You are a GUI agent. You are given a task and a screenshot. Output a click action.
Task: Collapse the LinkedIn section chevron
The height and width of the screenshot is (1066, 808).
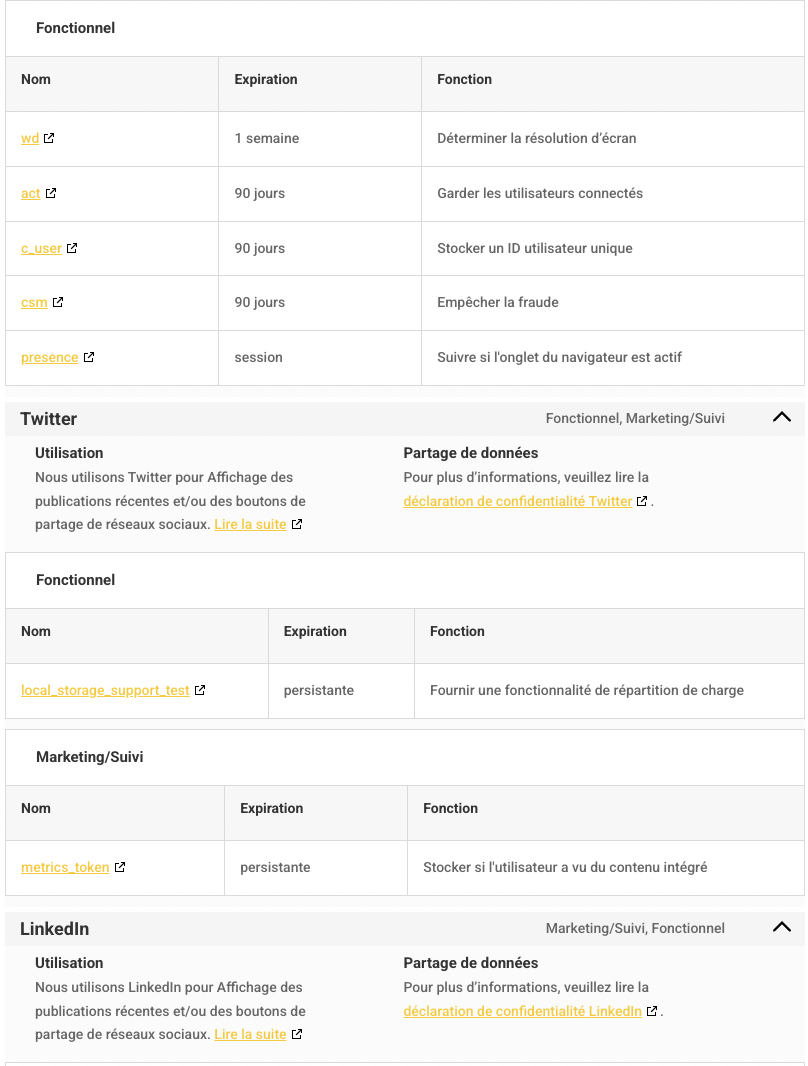pyautogui.click(x=782, y=928)
